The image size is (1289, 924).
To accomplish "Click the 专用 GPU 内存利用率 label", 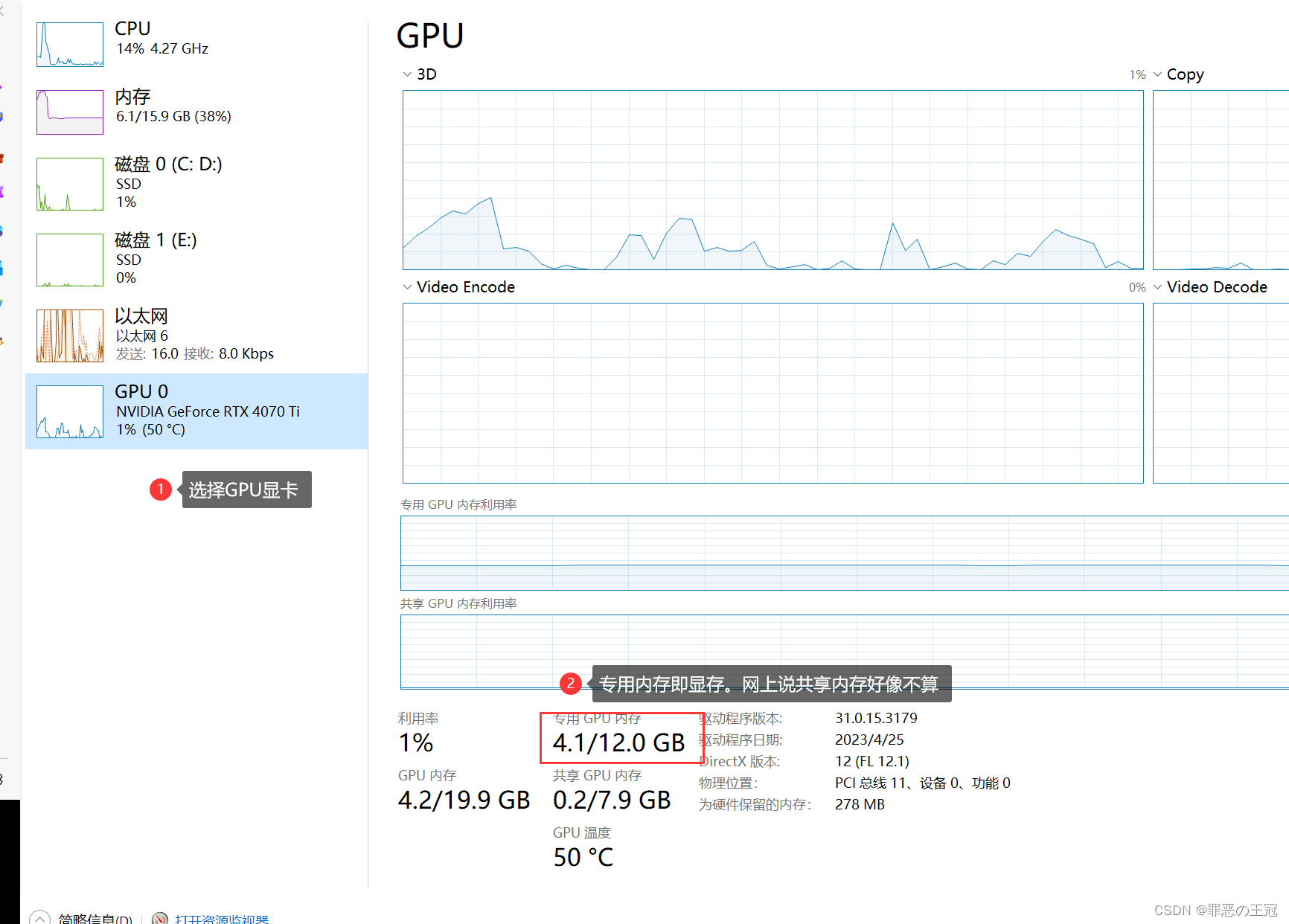I will (458, 504).
